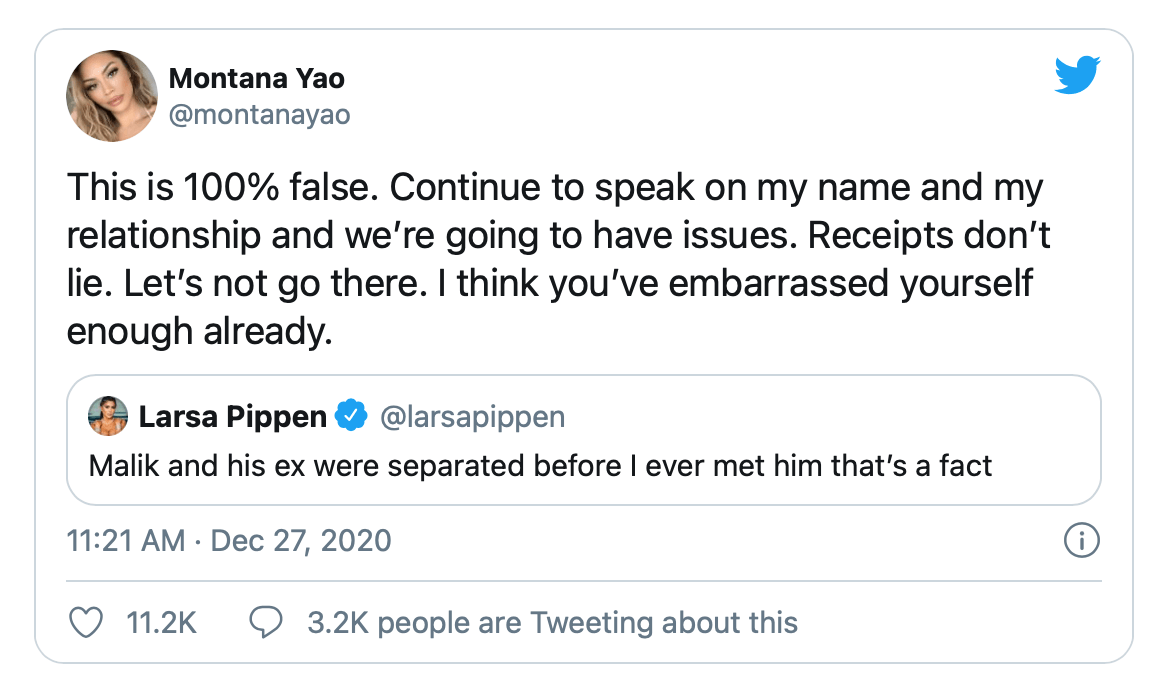Click the heart like icon

coord(86,623)
